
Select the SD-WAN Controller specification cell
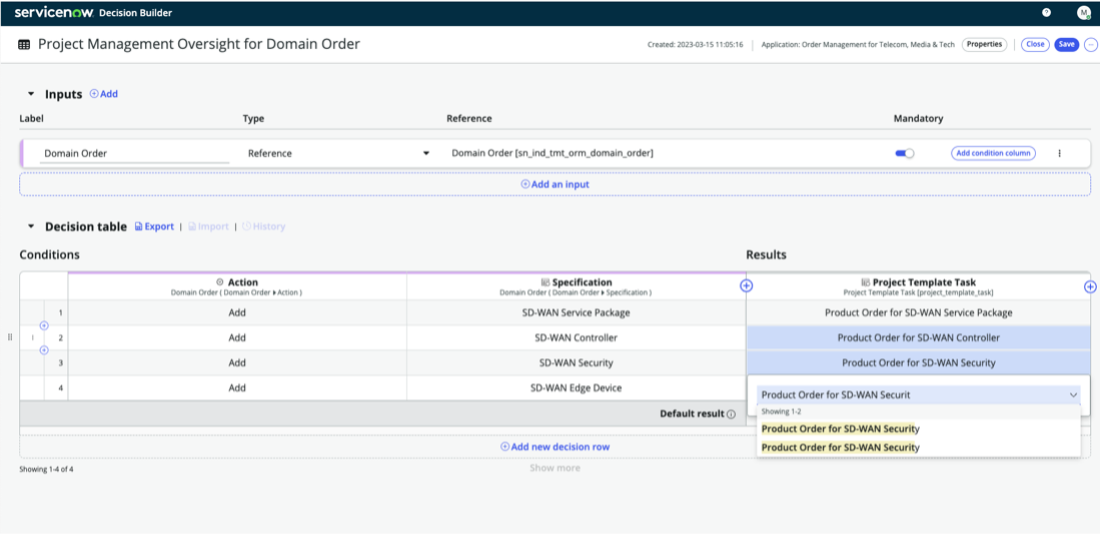[575, 338]
